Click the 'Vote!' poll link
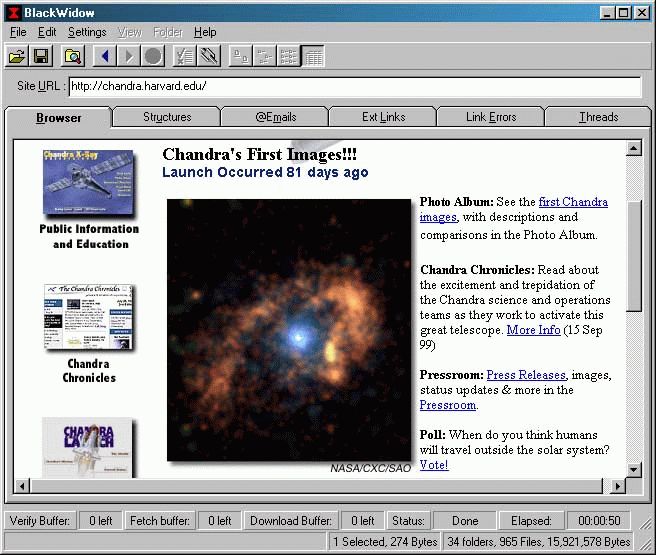Image resolution: width=656 pixels, height=555 pixels. (434, 465)
